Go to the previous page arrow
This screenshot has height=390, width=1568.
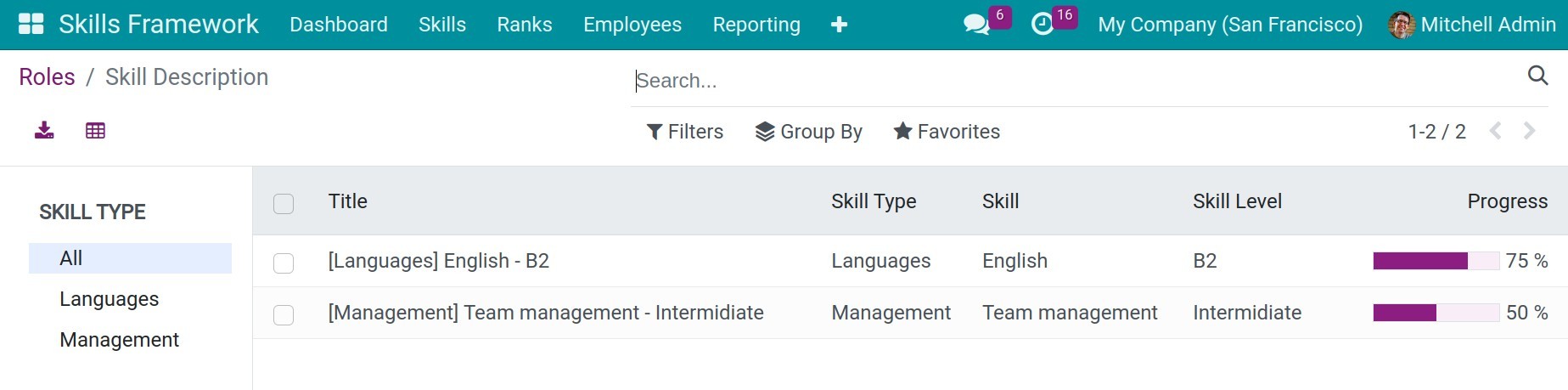(x=1496, y=131)
